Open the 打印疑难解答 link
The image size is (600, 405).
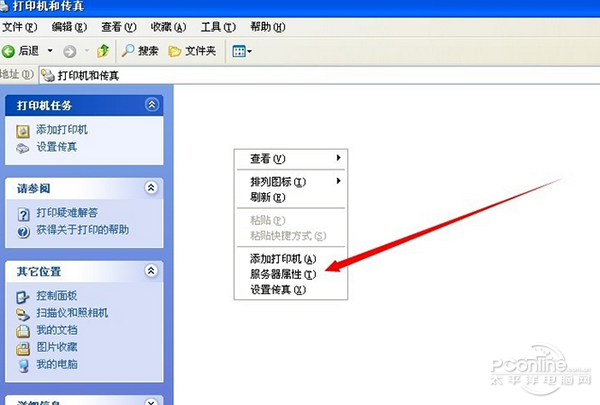point(67,212)
